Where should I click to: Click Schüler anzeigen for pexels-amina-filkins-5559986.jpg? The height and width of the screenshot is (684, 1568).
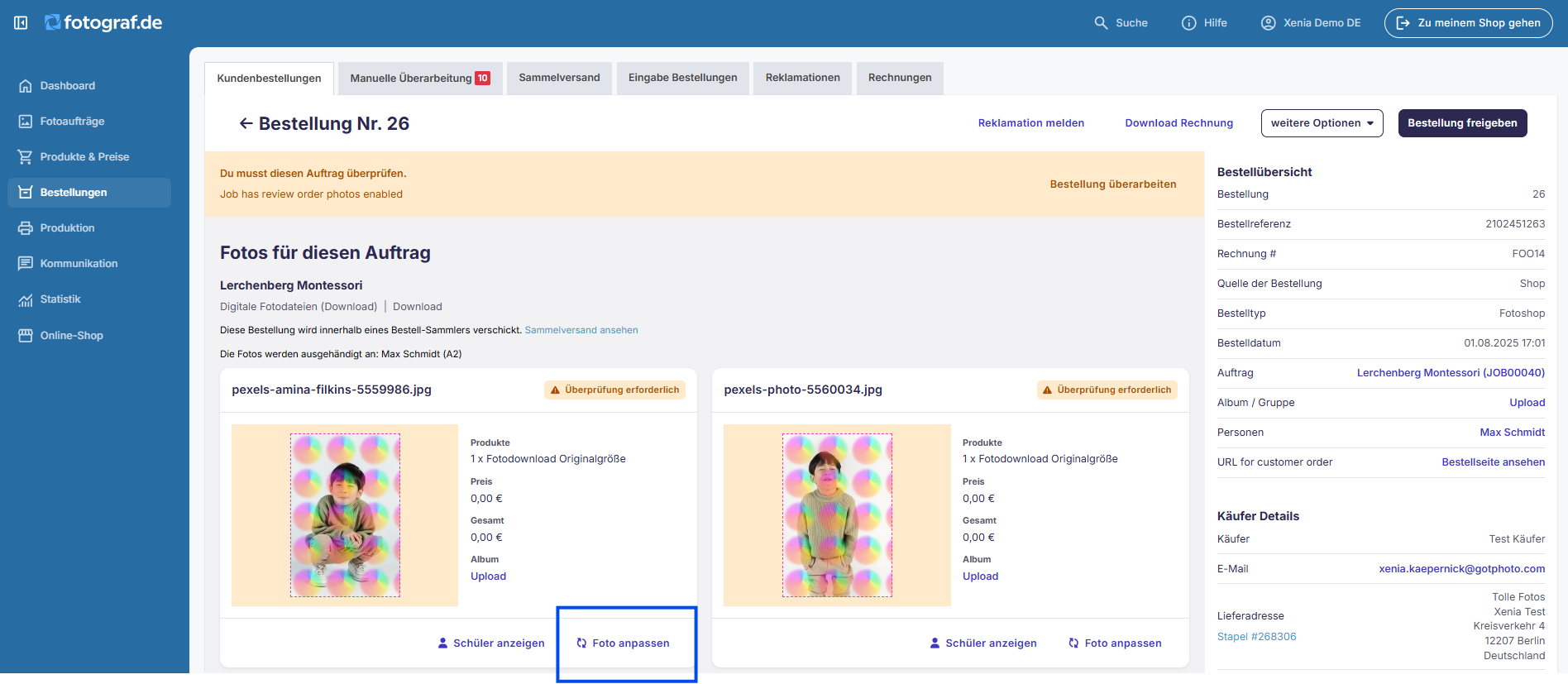(x=490, y=643)
